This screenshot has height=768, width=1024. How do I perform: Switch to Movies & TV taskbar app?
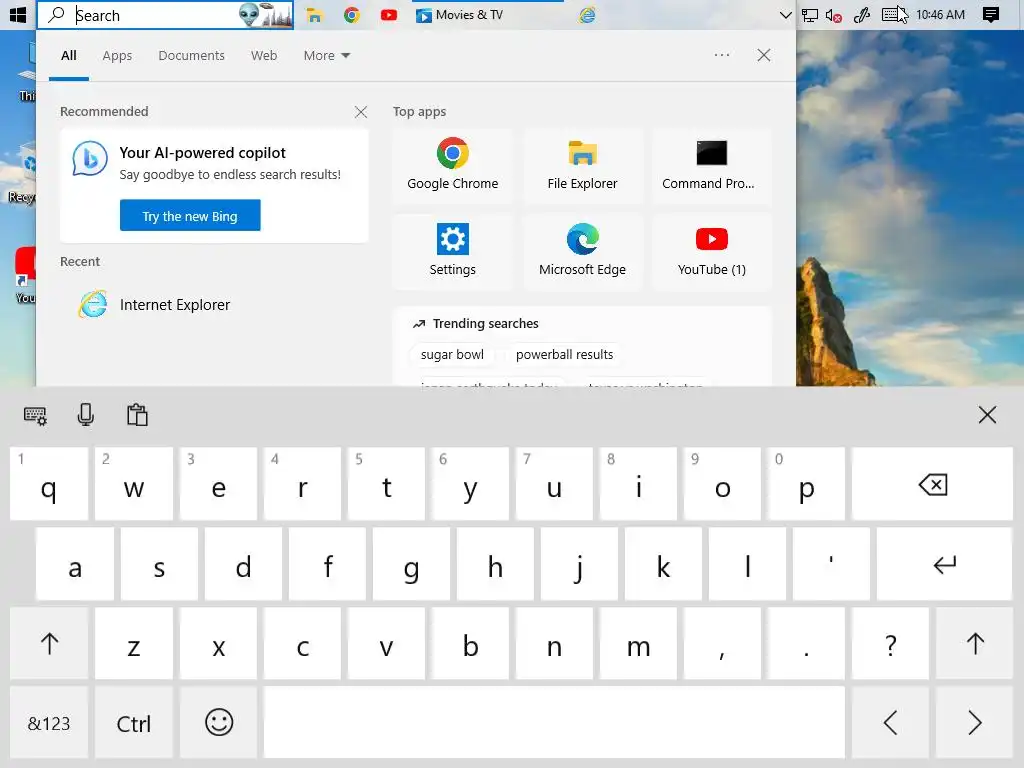click(487, 15)
